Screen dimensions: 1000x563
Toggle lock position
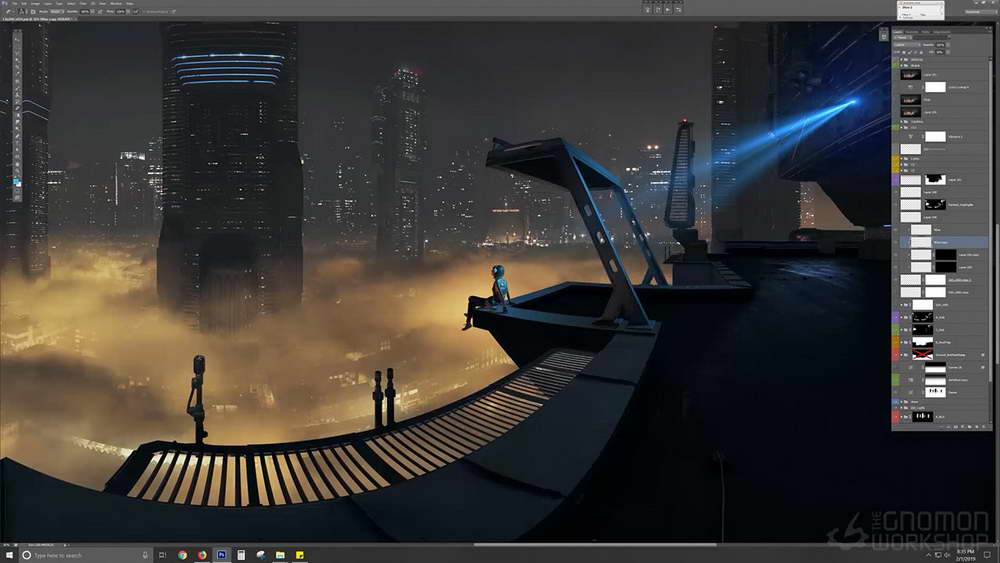coord(915,52)
